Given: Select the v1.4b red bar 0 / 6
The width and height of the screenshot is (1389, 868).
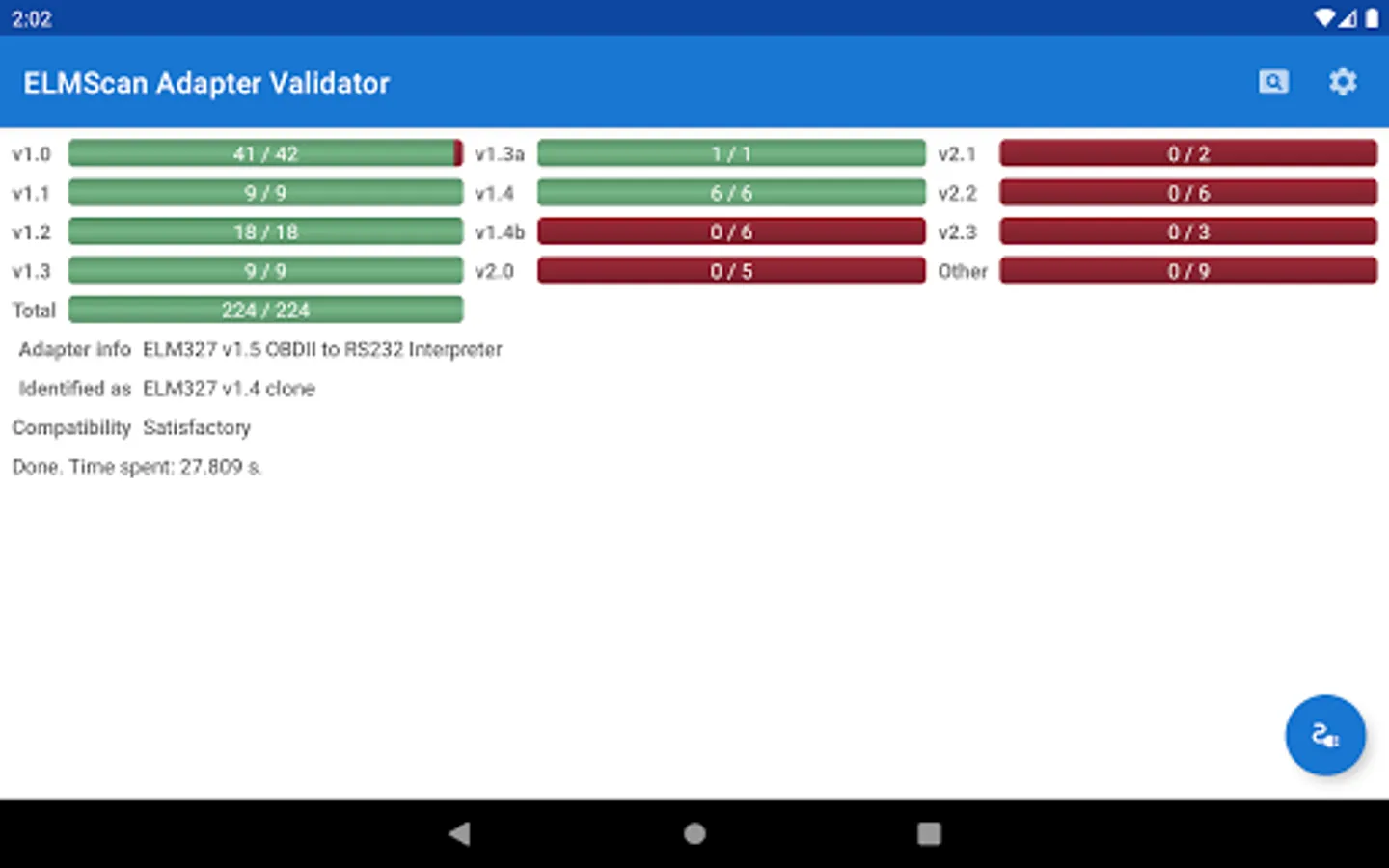Looking at the screenshot, I should (x=731, y=231).
